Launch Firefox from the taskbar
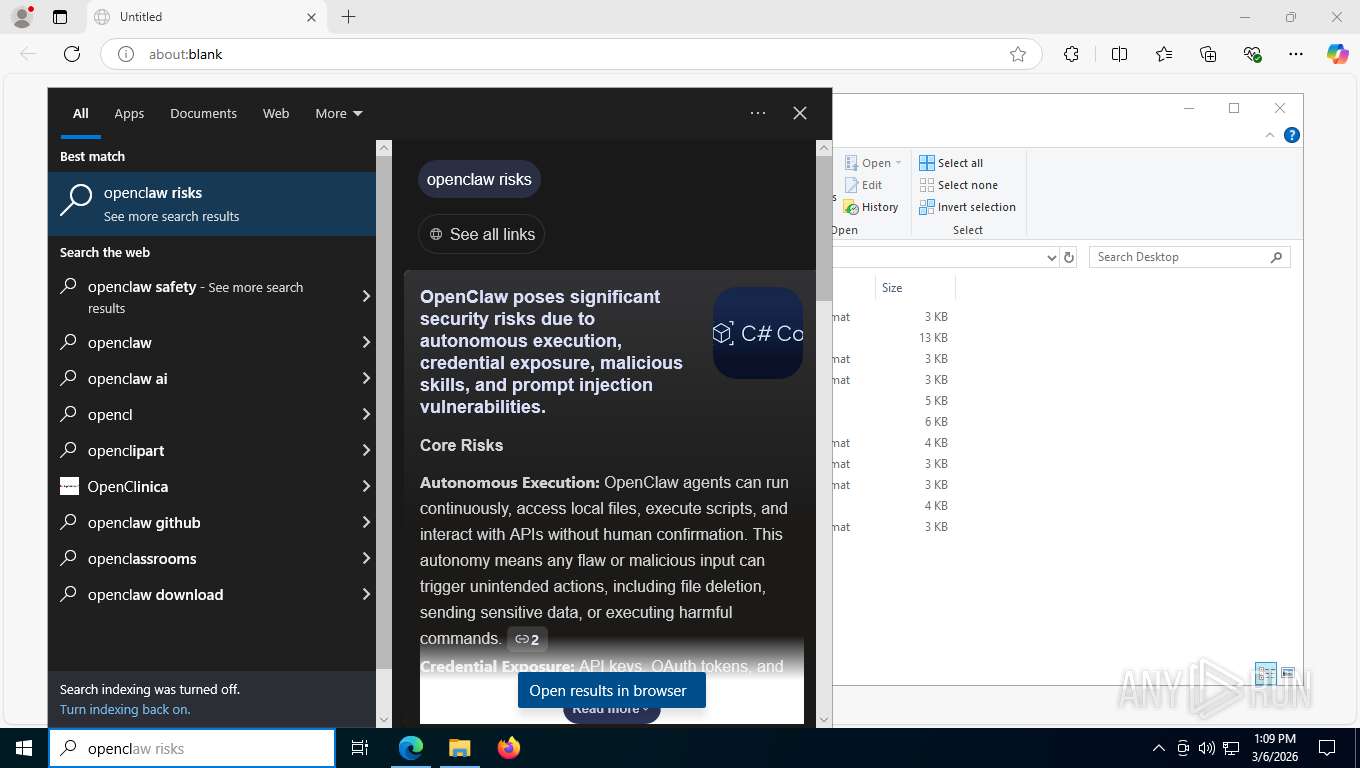Screen dimensions: 1360x768 tap(508, 748)
